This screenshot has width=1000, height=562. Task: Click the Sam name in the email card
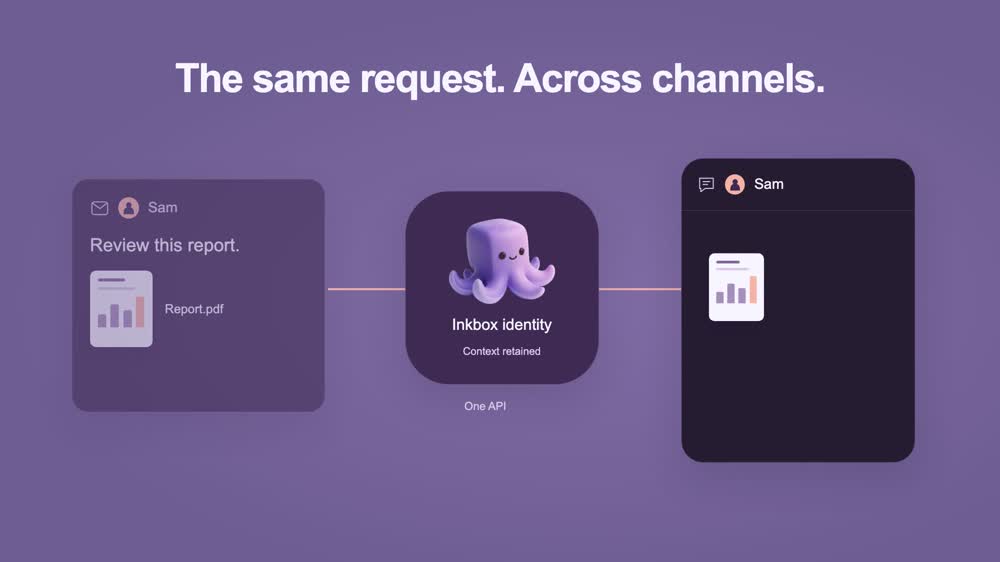(163, 207)
